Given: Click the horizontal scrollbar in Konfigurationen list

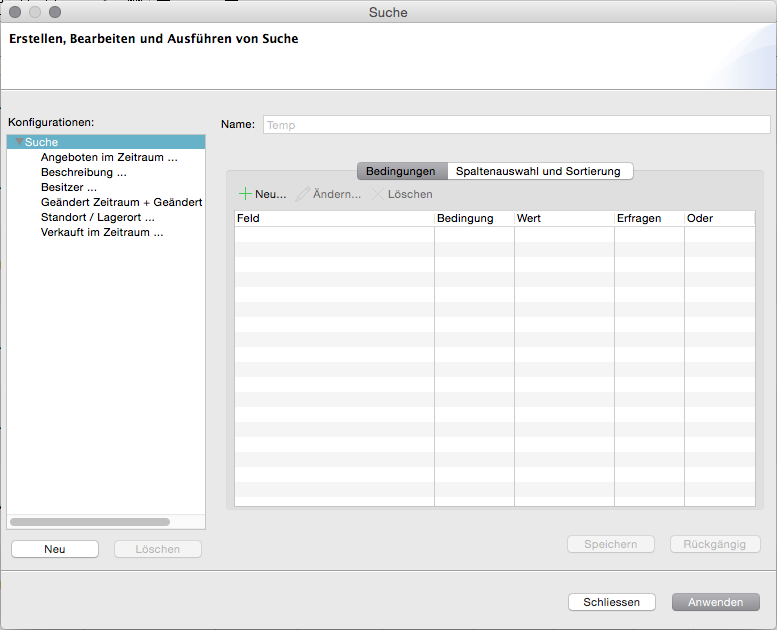Looking at the screenshot, I should tap(90, 521).
